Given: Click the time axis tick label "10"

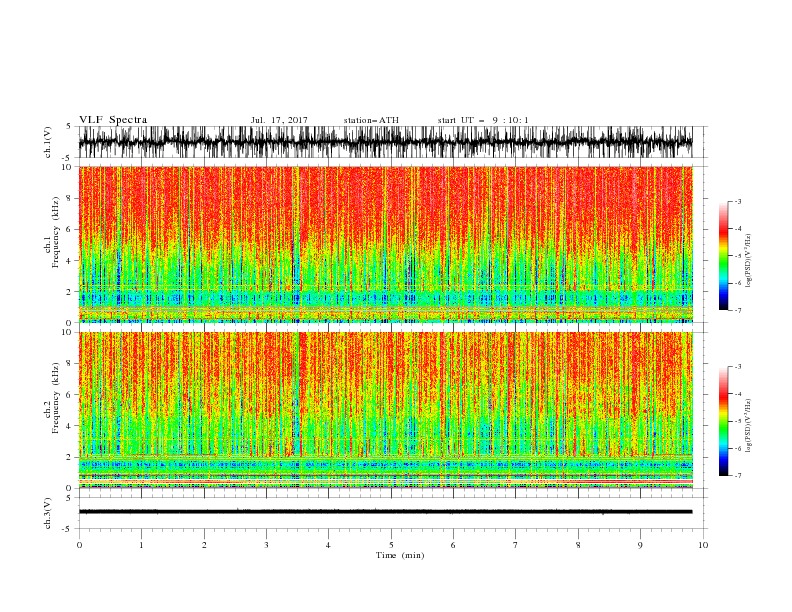Looking at the screenshot, I should pyautogui.click(x=703, y=545).
